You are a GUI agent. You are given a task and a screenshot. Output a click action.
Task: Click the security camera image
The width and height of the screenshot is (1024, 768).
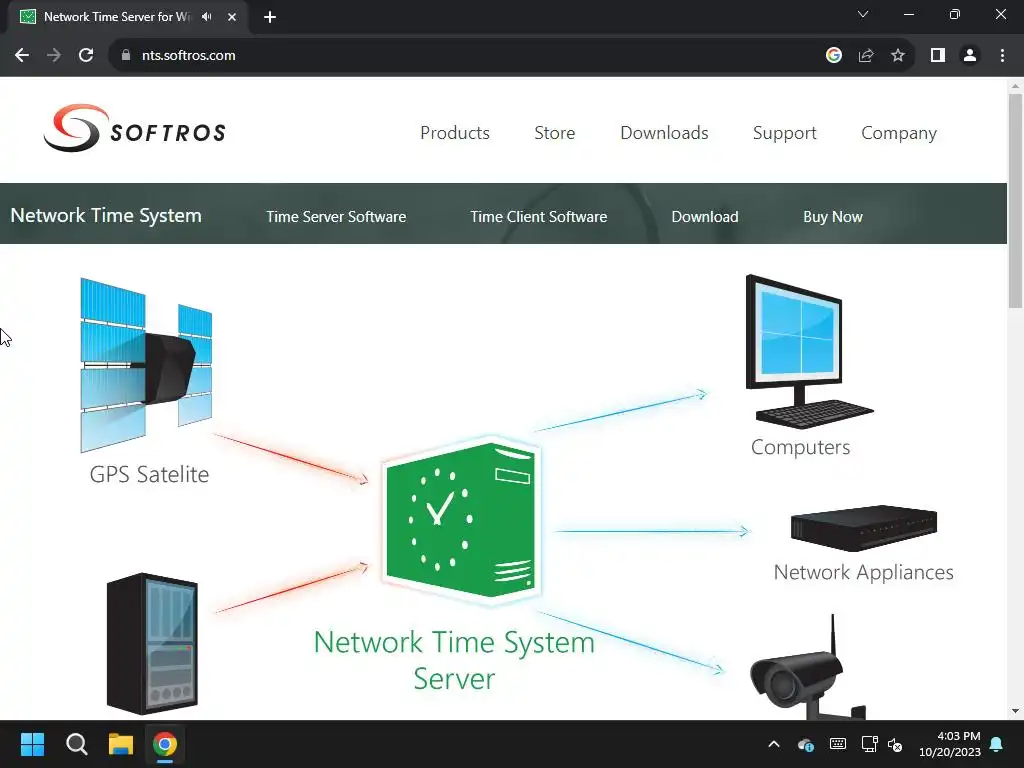pyautogui.click(x=808, y=667)
